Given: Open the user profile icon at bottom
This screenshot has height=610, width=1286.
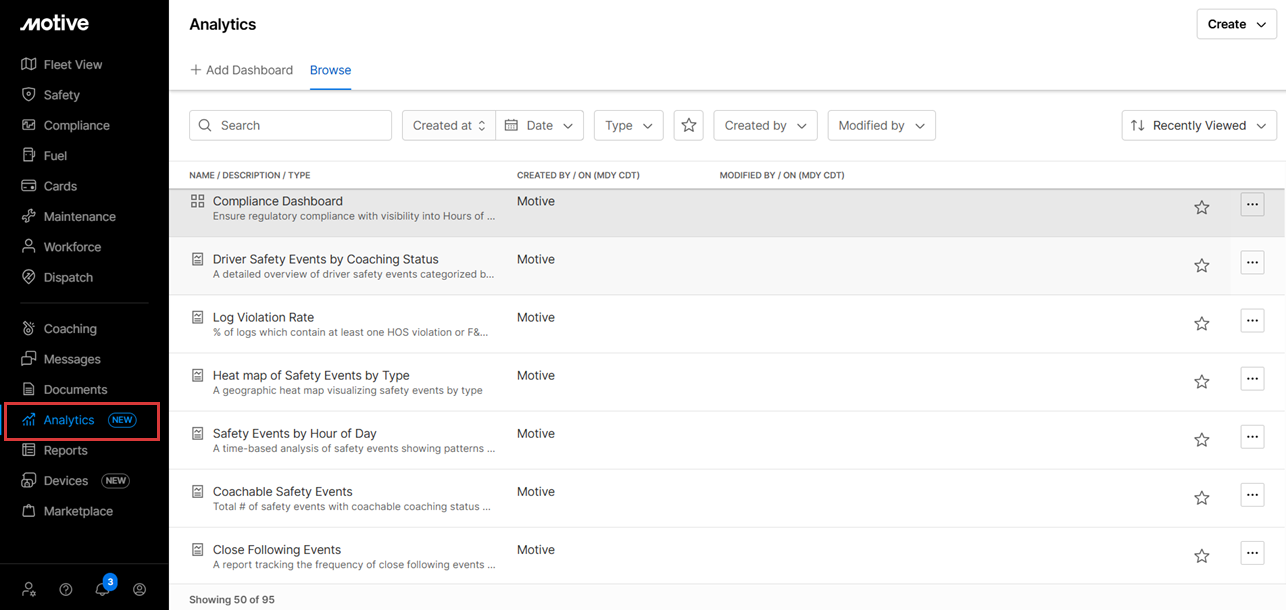Looking at the screenshot, I should point(139,589).
